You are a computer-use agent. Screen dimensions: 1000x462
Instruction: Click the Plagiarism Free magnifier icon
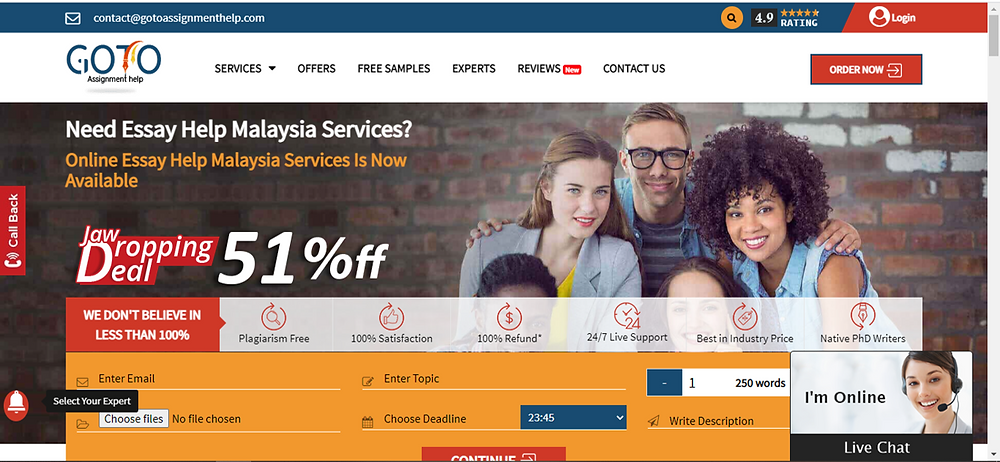point(274,317)
